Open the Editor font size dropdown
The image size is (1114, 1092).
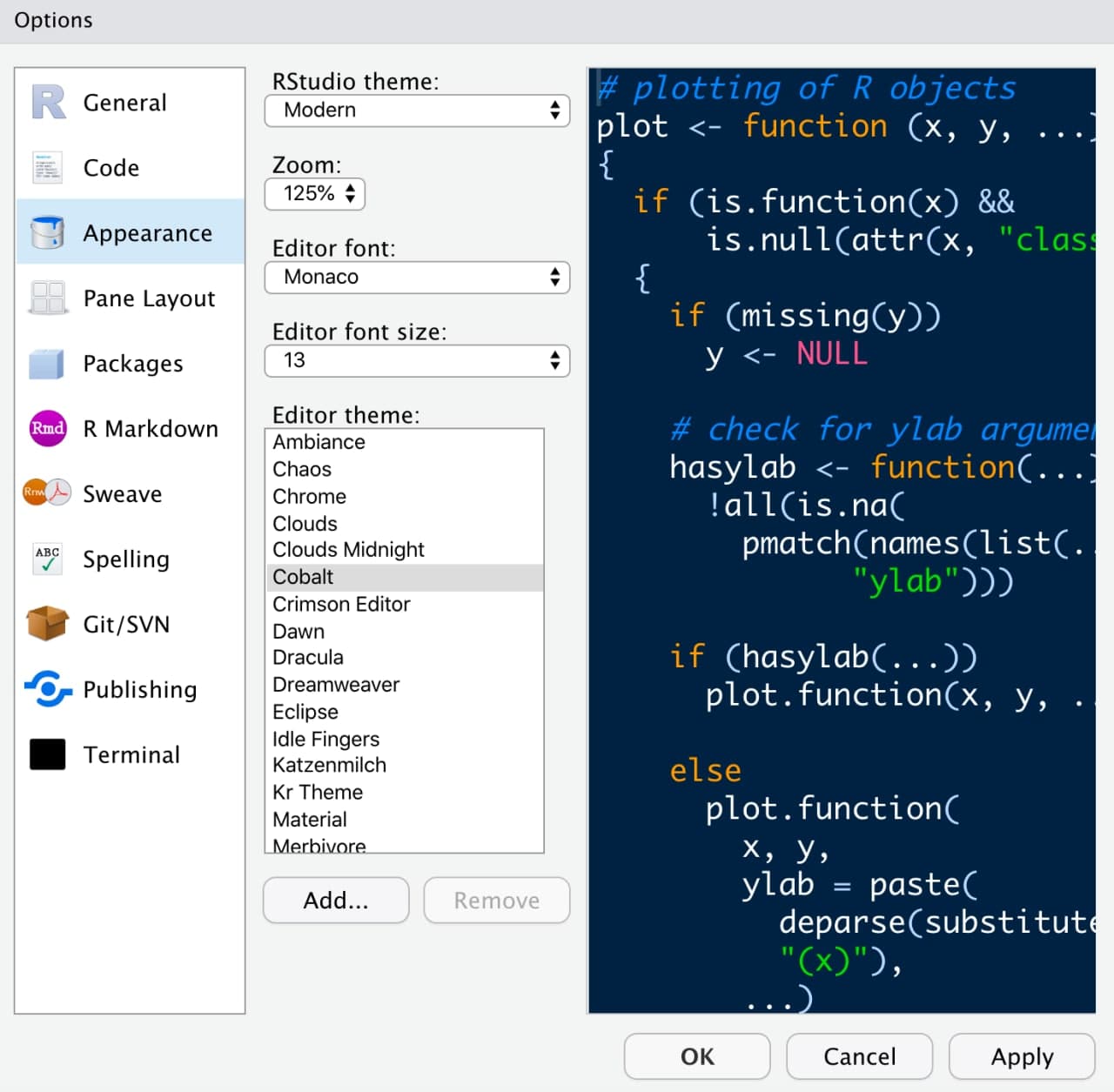[x=417, y=361]
